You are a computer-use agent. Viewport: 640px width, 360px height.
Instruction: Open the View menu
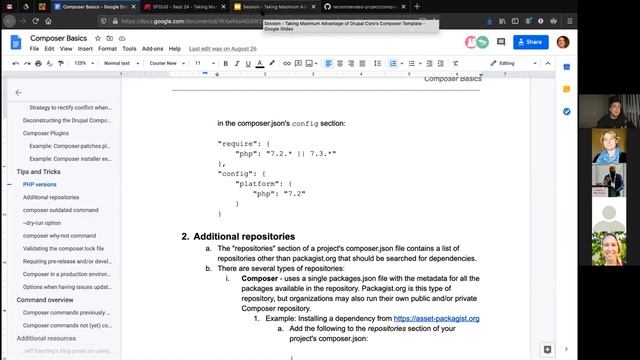coord(66,49)
